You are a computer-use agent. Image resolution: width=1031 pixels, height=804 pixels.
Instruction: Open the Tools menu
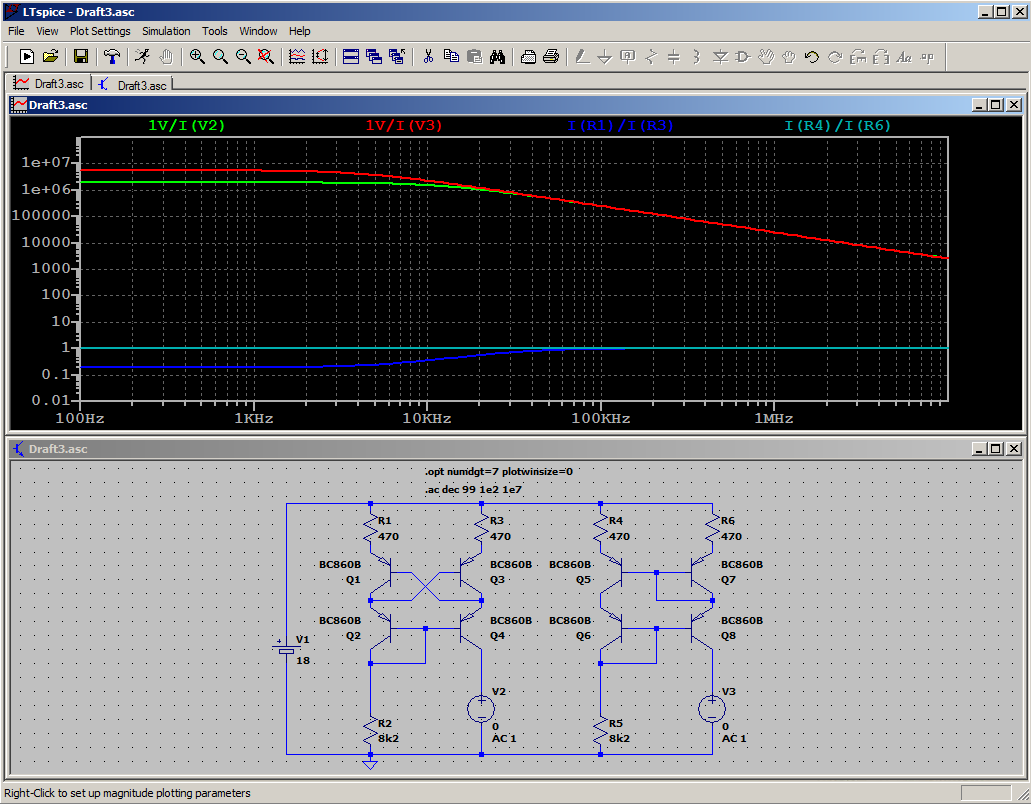[215, 31]
